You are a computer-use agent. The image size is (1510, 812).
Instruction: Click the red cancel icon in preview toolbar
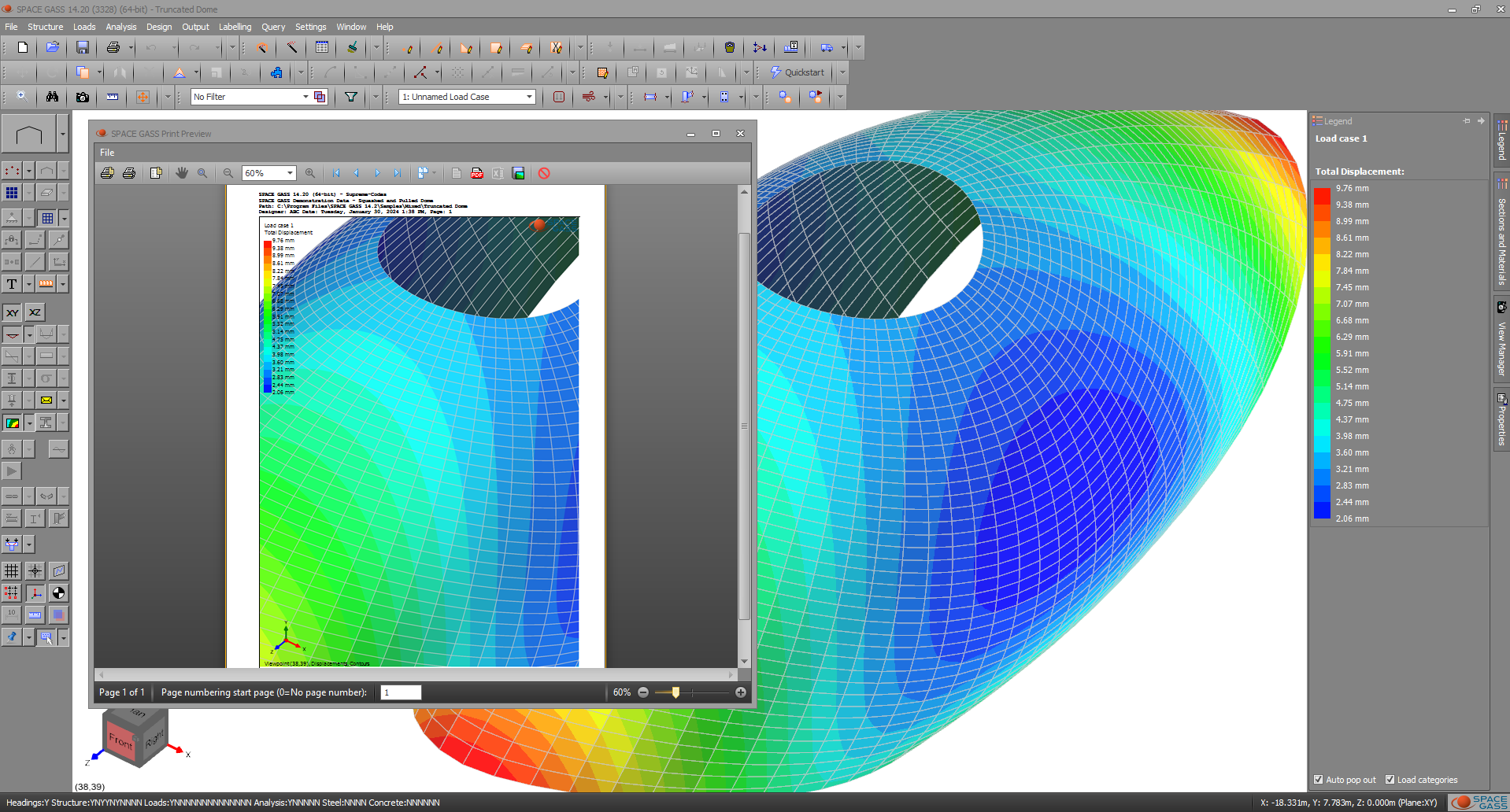pyautogui.click(x=544, y=173)
